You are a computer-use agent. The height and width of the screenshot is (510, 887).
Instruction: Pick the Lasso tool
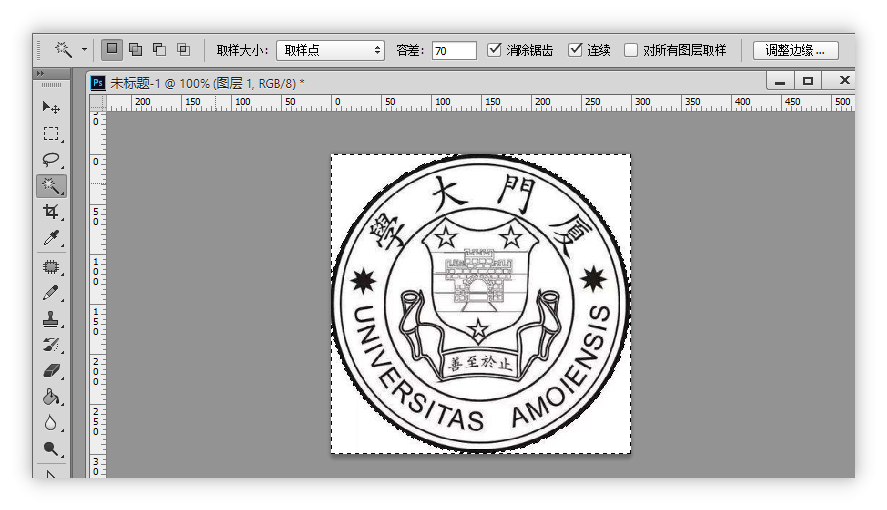pos(51,159)
